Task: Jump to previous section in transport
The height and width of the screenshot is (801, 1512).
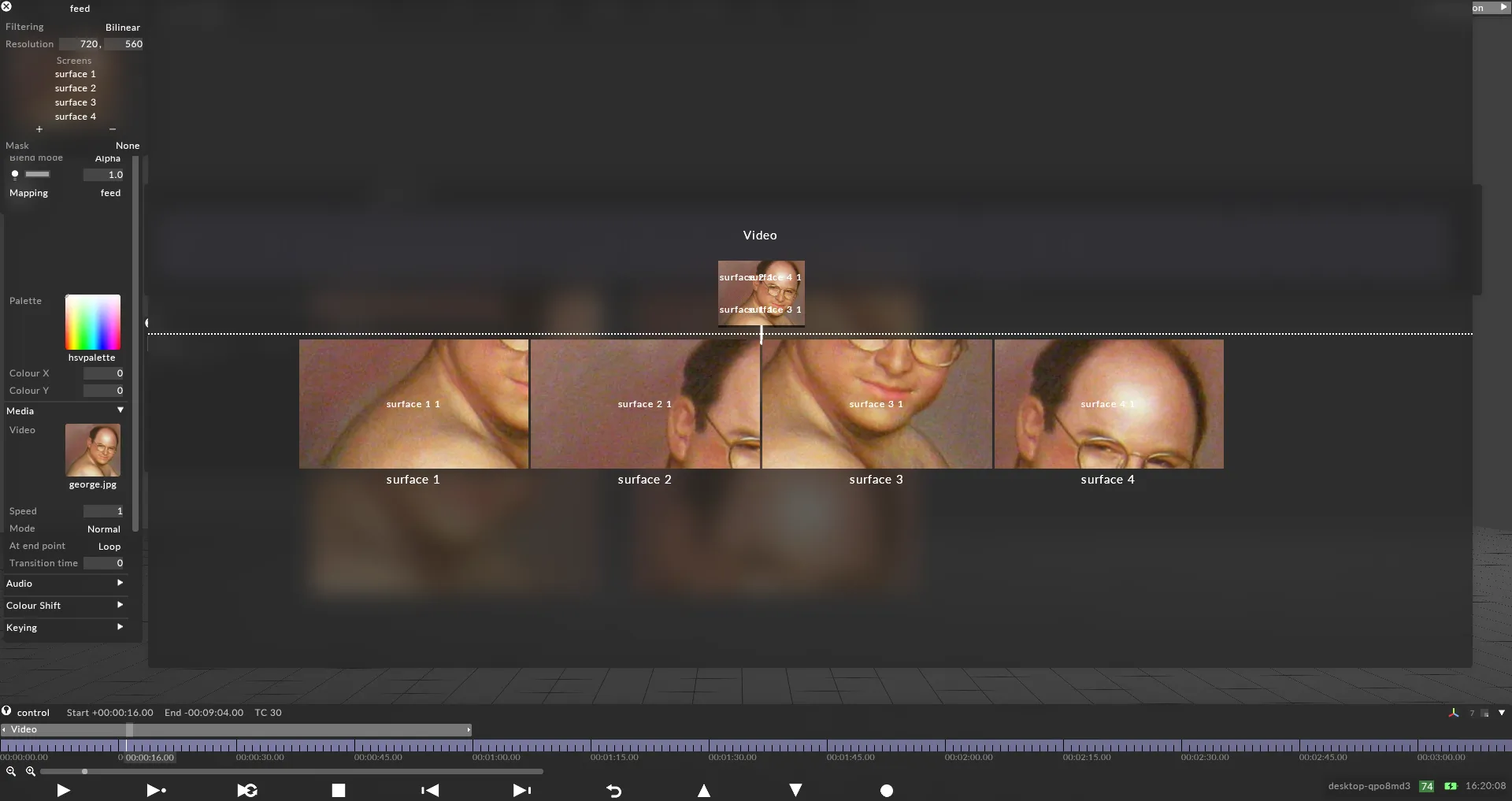Action: [430, 790]
